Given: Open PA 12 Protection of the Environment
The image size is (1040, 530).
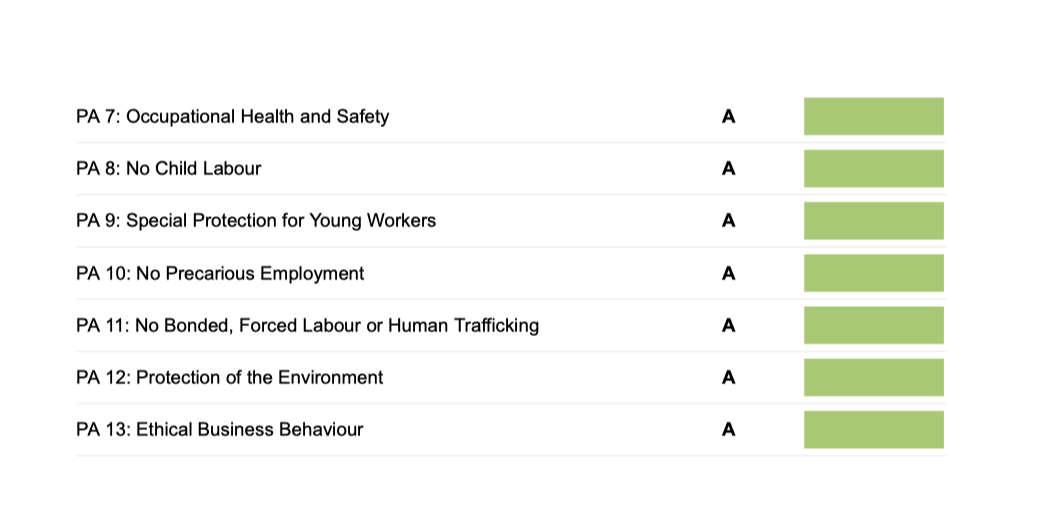Looking at the screenshot, I should (x=229, y=377).
